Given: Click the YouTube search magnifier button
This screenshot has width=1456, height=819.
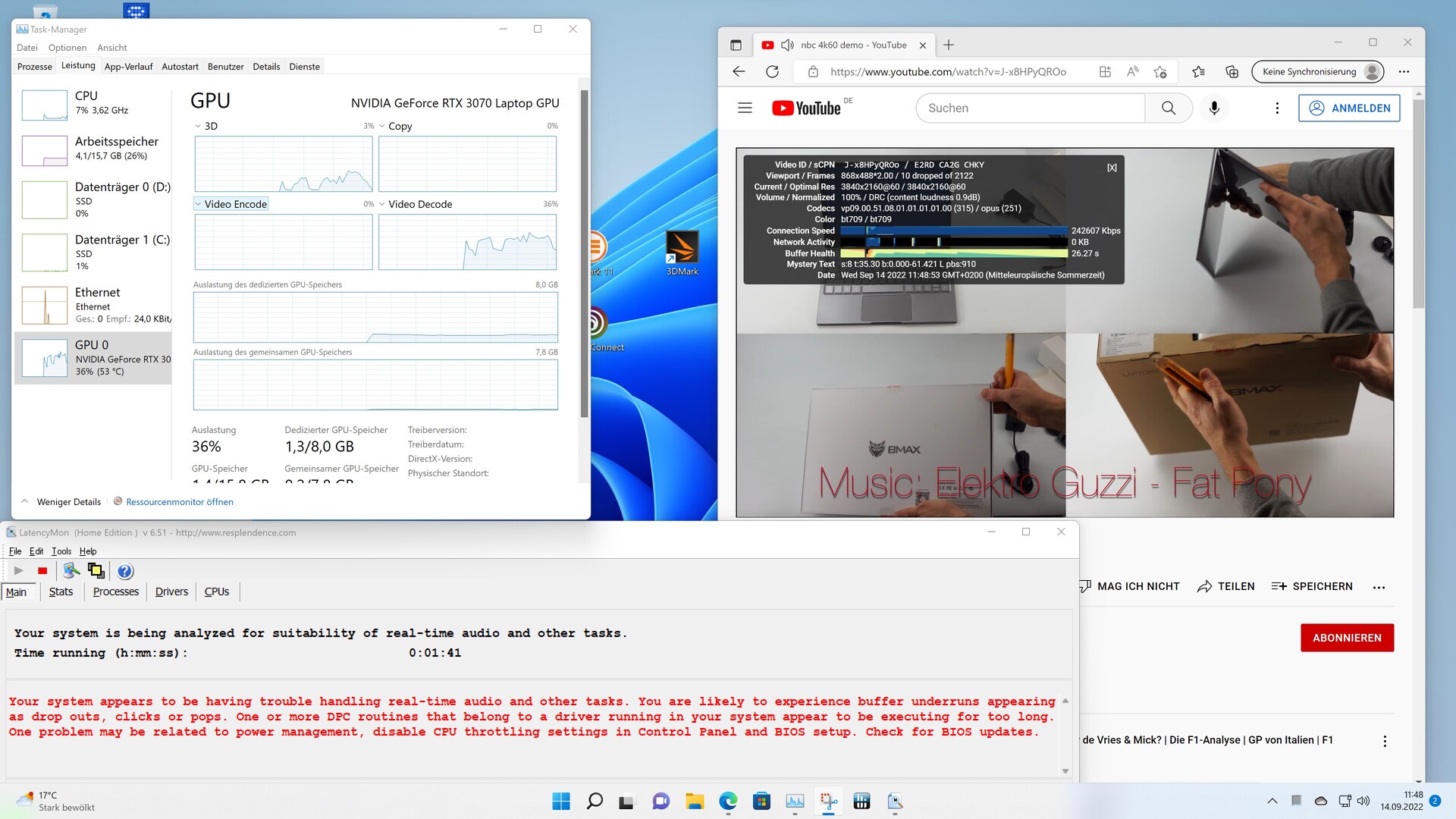Looking at the screenshot, I should pyautogui.click(x=1169, y=108).
